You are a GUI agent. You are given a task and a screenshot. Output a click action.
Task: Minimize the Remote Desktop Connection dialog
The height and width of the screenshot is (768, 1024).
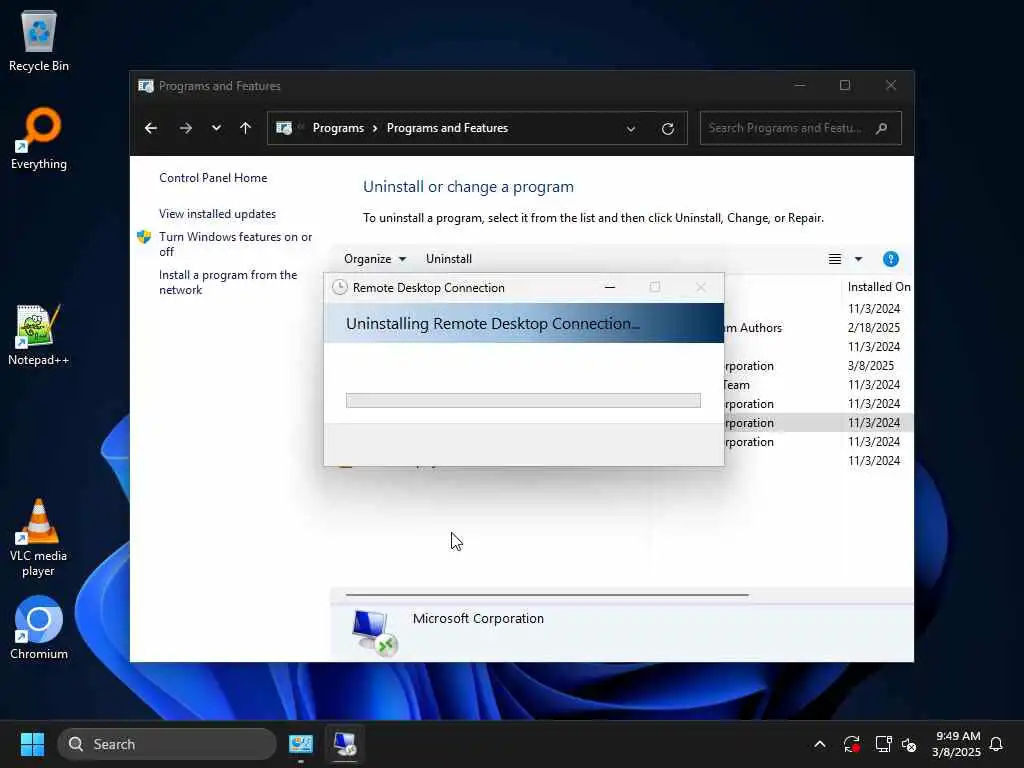pos(610,287)
